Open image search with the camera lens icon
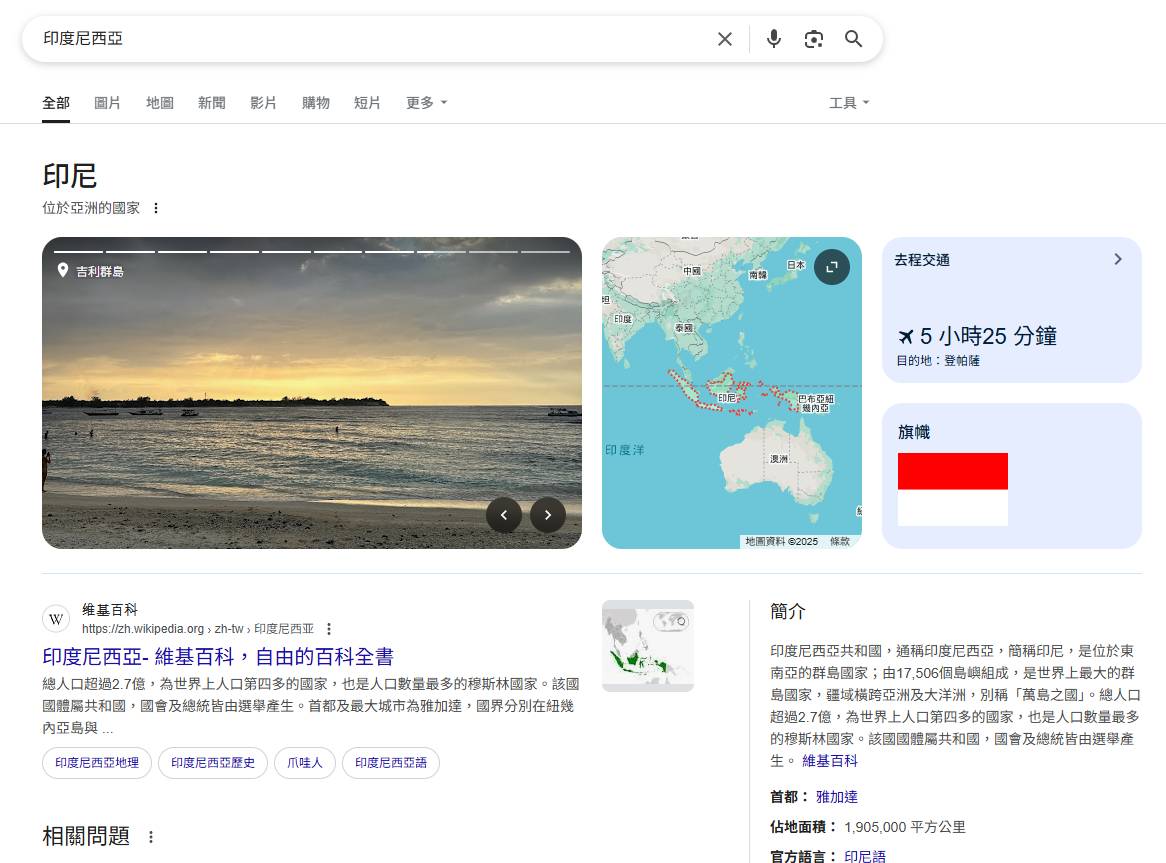 pos(814,39)
